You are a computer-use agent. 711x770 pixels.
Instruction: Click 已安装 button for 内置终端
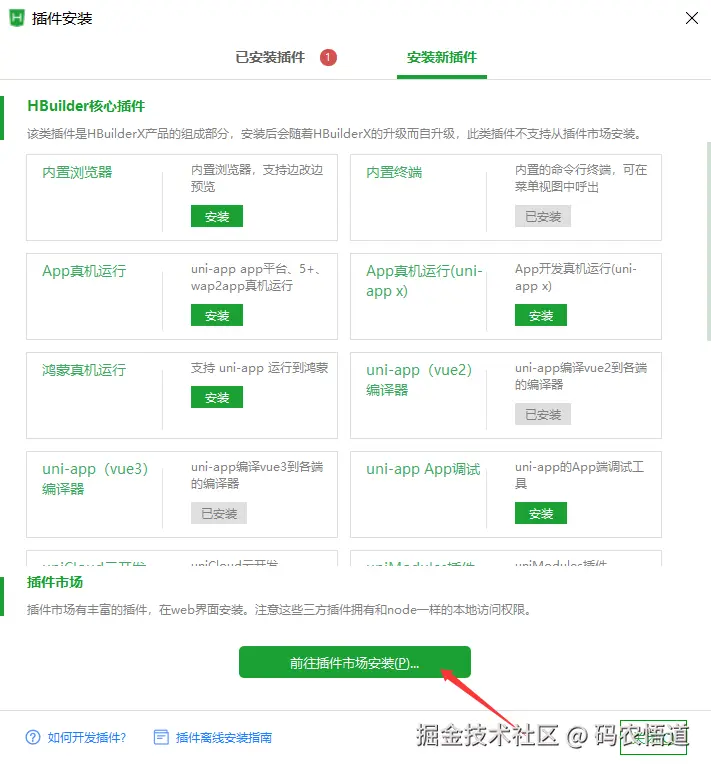pyautogui.click(x=543, y=216)
